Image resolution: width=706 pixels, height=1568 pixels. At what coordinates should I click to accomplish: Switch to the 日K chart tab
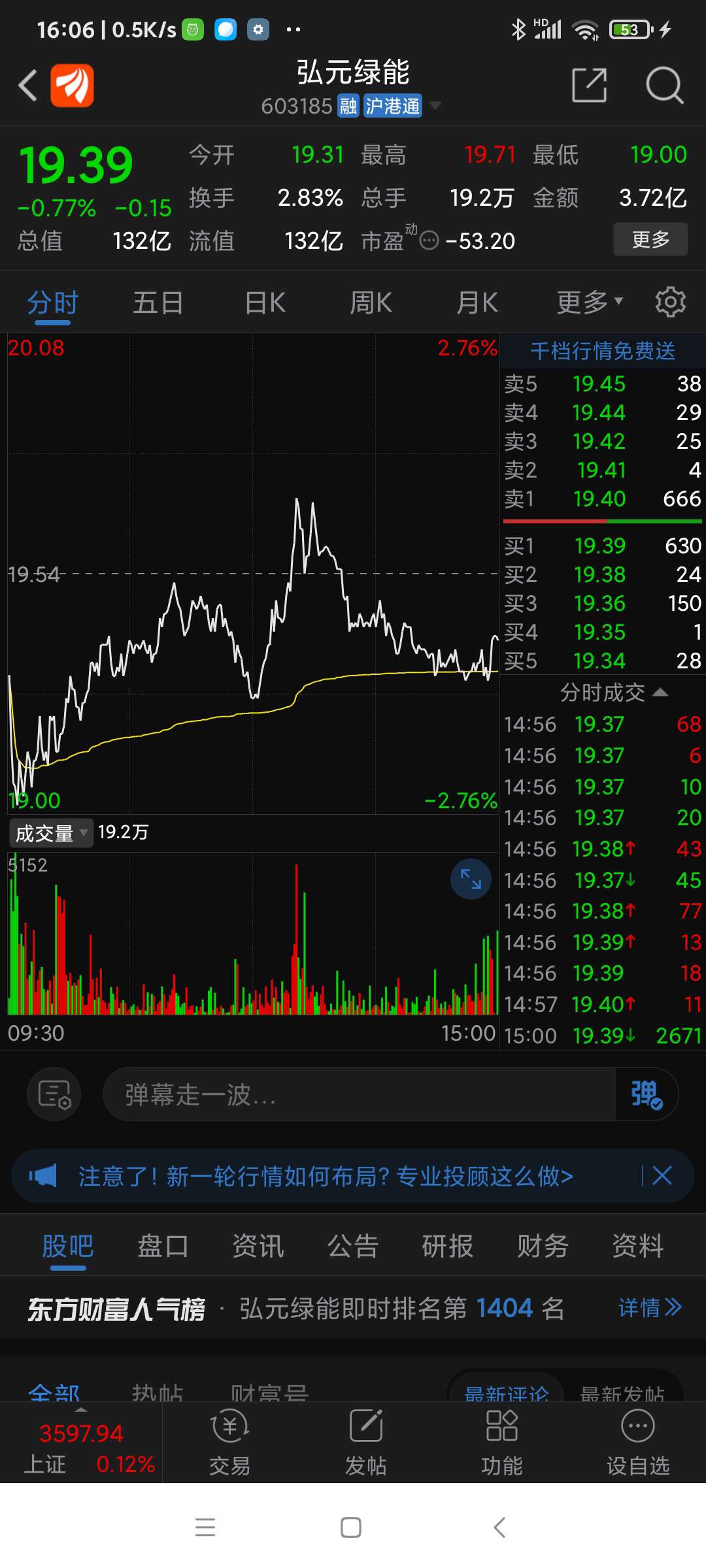265,303
